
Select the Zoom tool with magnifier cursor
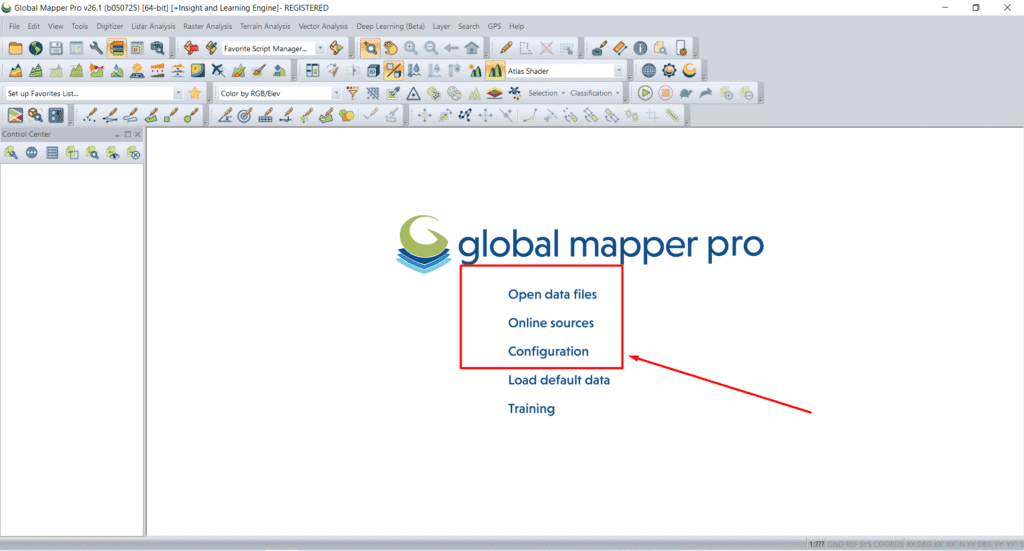click(x=370, y=48)
